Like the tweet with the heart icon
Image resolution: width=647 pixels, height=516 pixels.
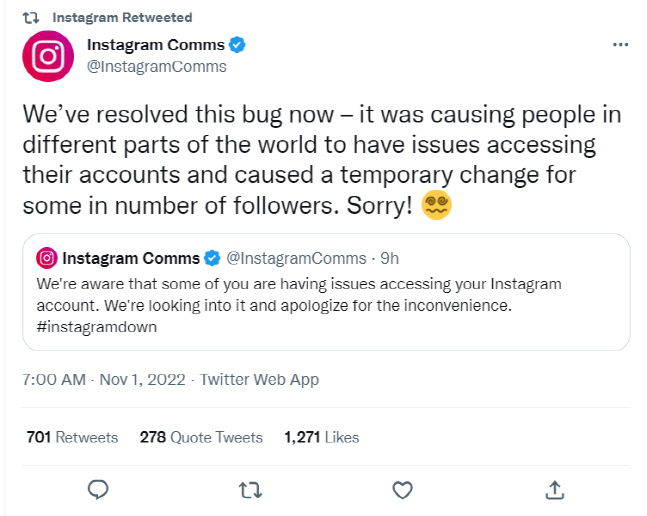pos(402,490)
